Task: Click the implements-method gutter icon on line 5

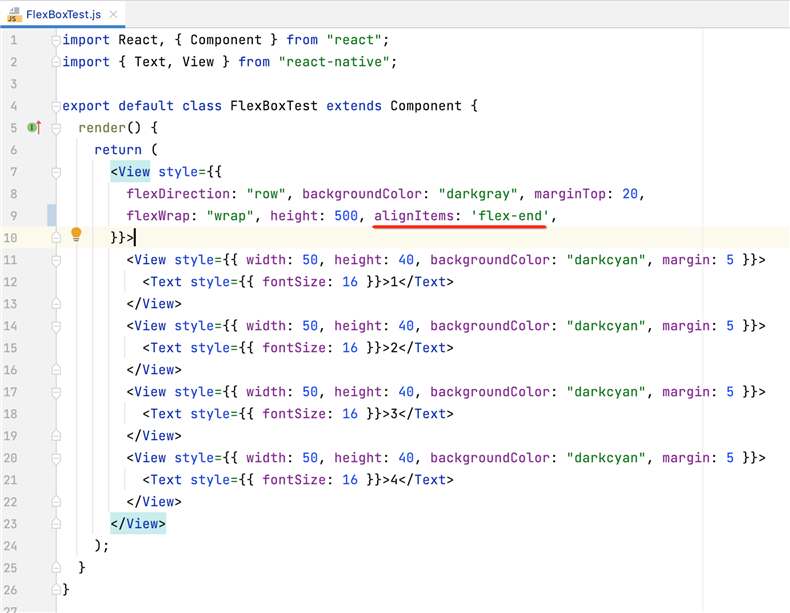Action: click(34, 128)
